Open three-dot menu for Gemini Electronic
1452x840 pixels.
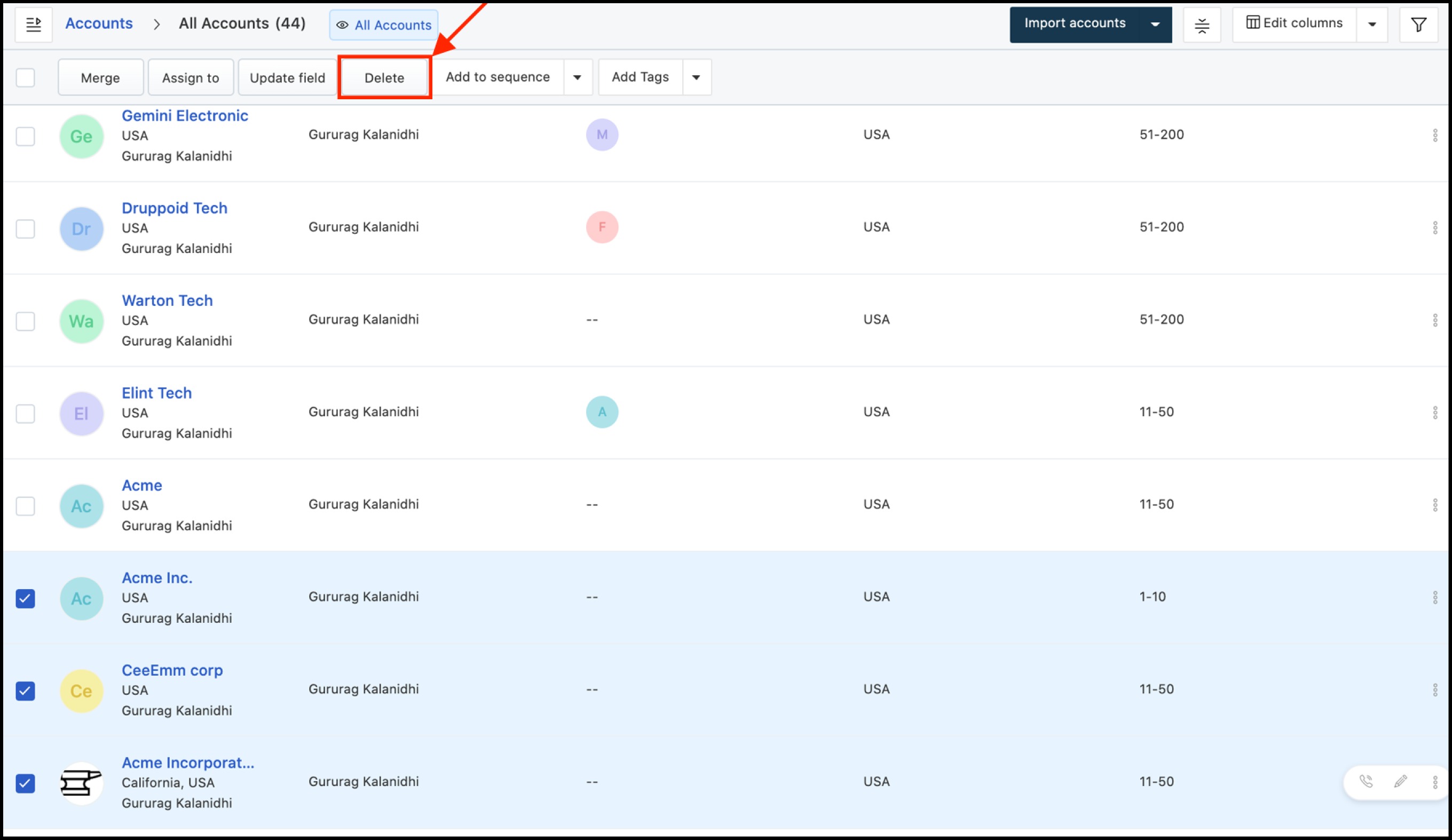coord(1435,136)
